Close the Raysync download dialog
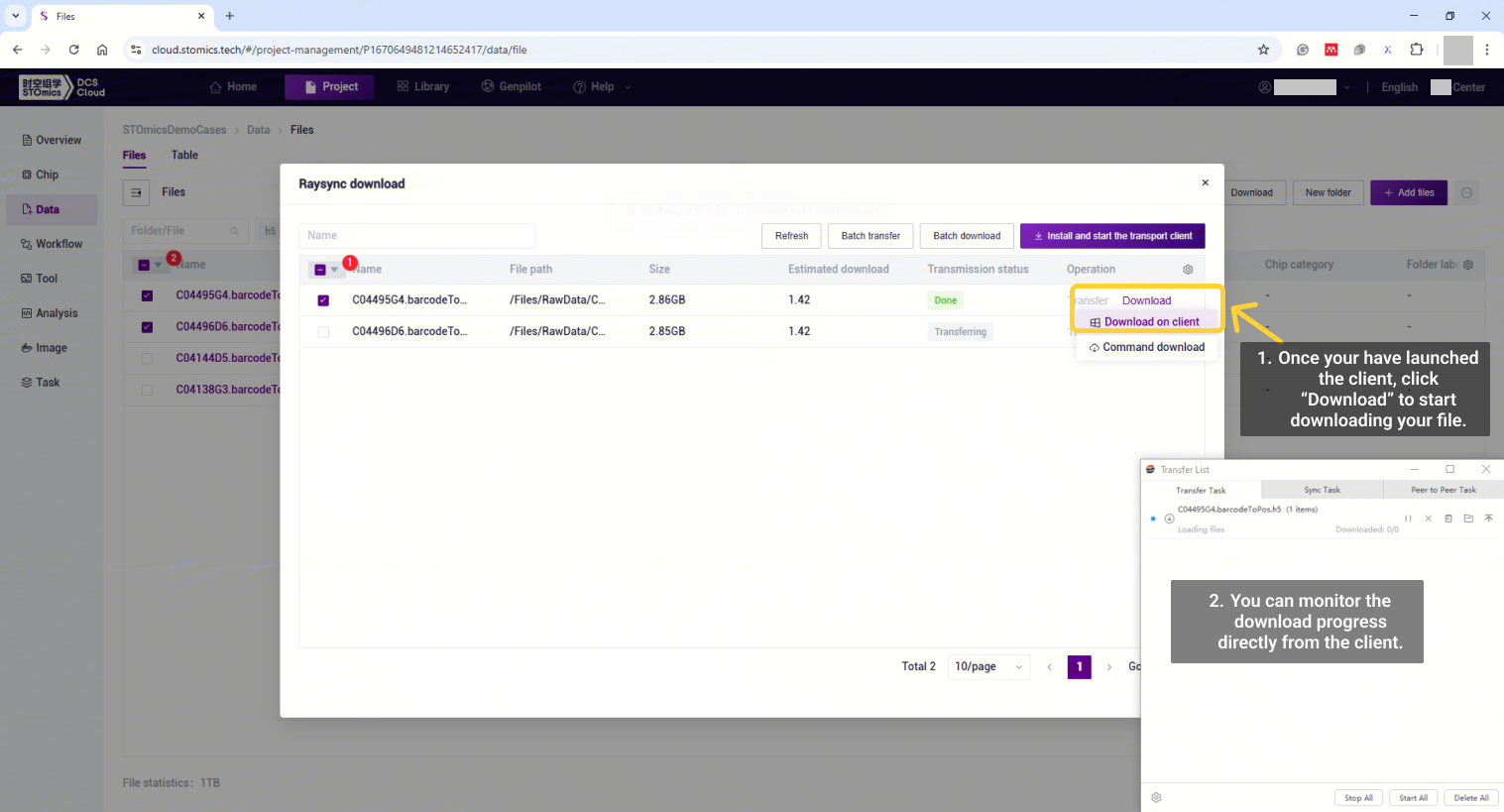Image resolution: width=1504 pixels, height=812 pixels. pyautogui.click(x=1206, y=182)
